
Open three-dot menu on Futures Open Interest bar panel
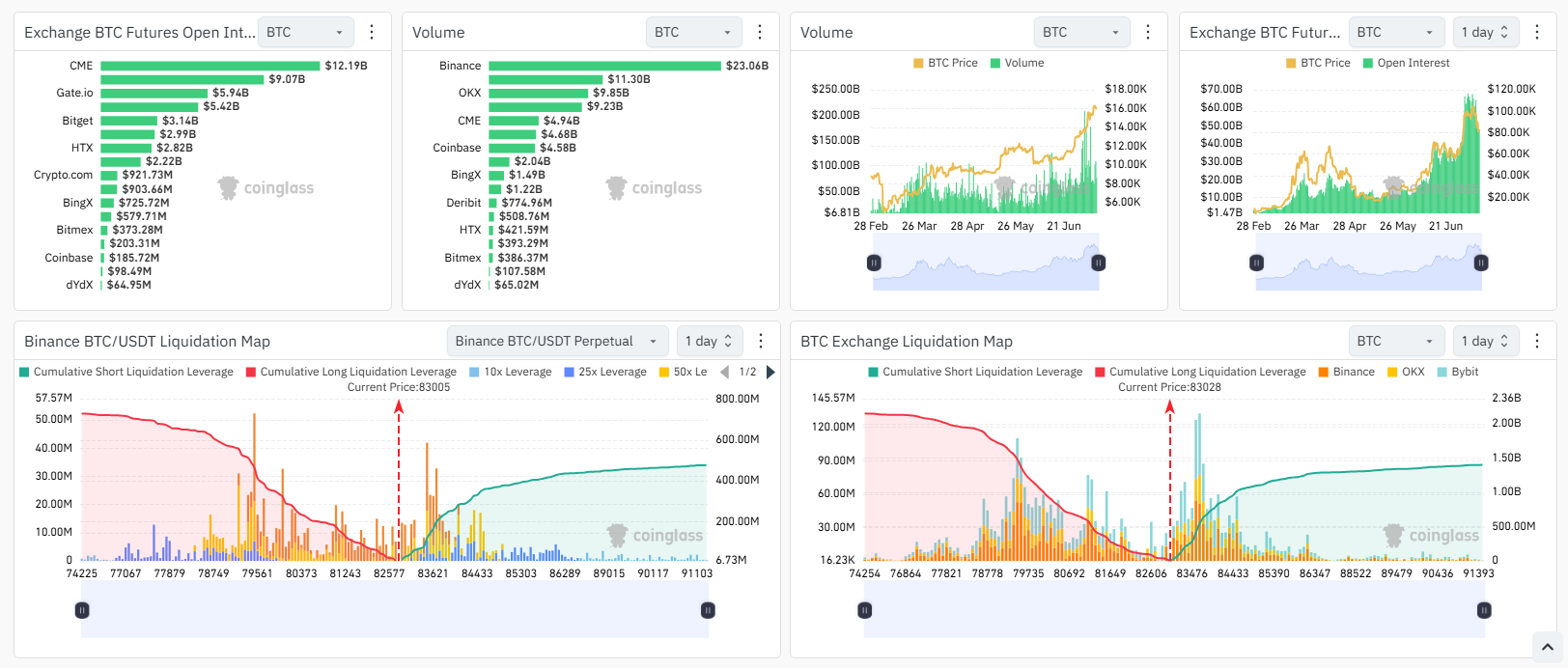coord(372,33)
